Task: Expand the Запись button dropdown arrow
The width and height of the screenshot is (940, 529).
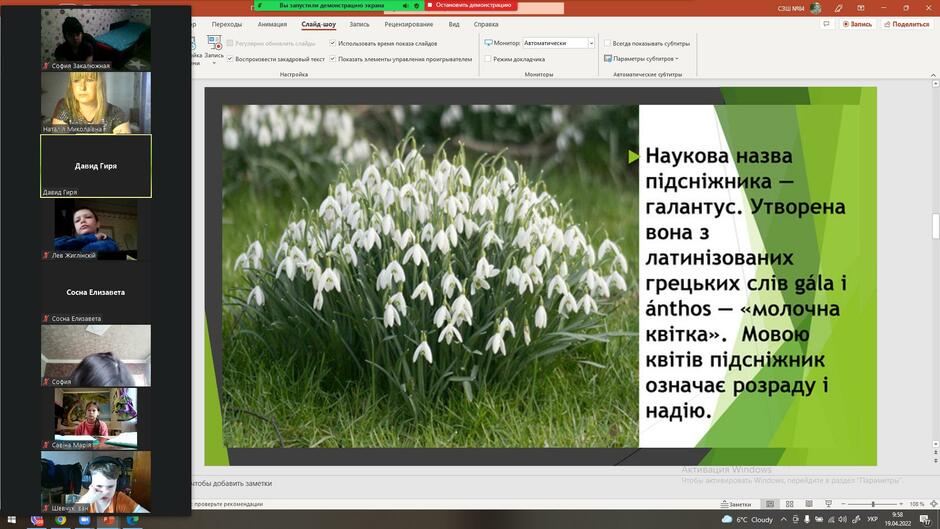Action: point(214,62)
